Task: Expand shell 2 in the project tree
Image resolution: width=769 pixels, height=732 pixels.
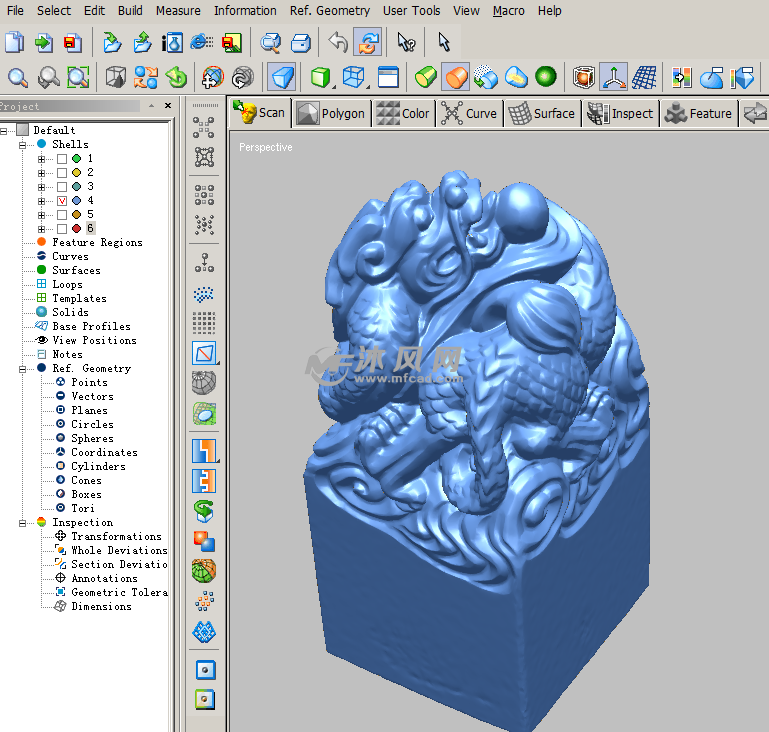Action: click(41, 173)
